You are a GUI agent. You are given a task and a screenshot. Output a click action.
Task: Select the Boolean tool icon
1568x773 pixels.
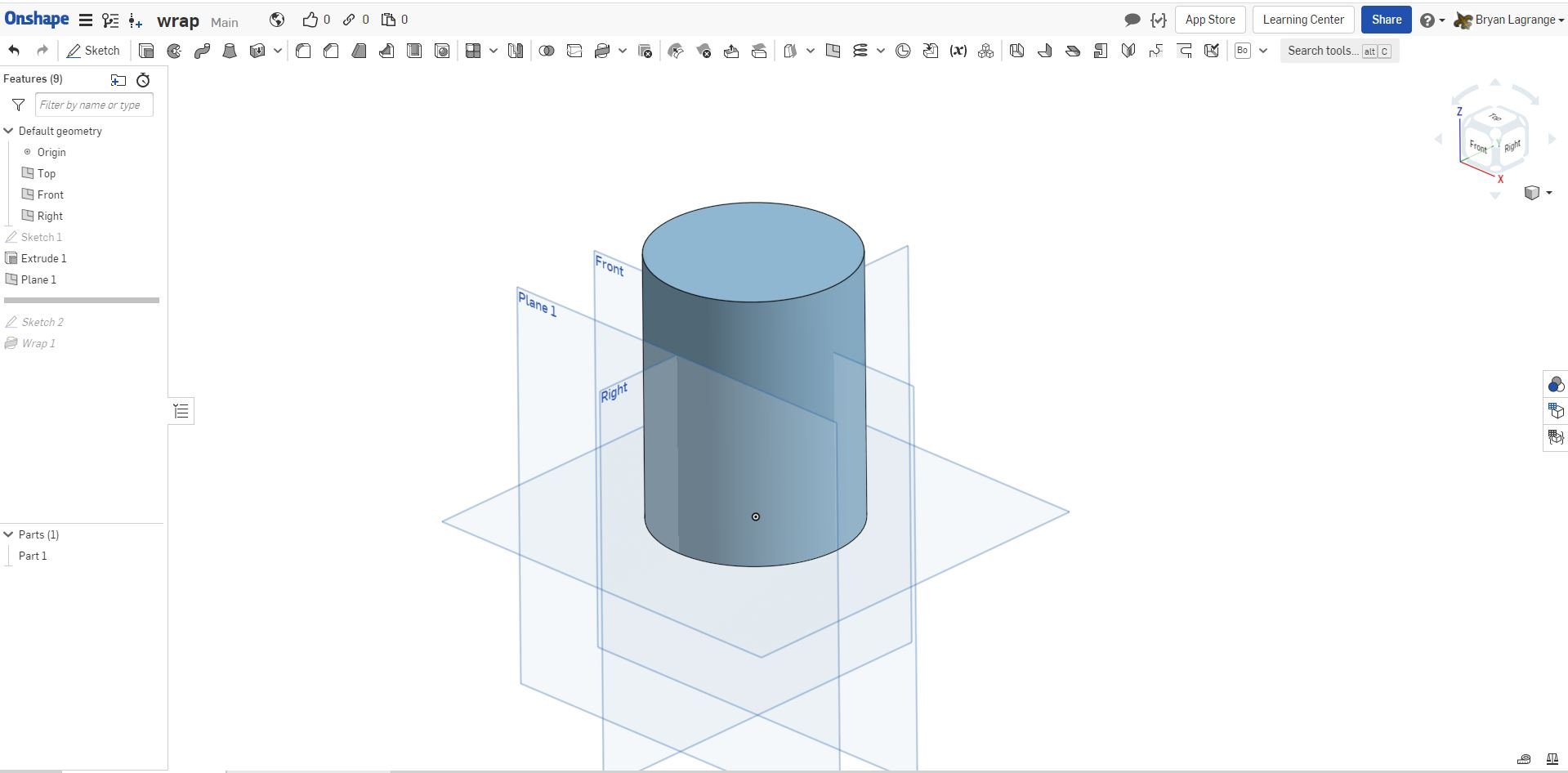pyautogui.click(x=547, y=51)
